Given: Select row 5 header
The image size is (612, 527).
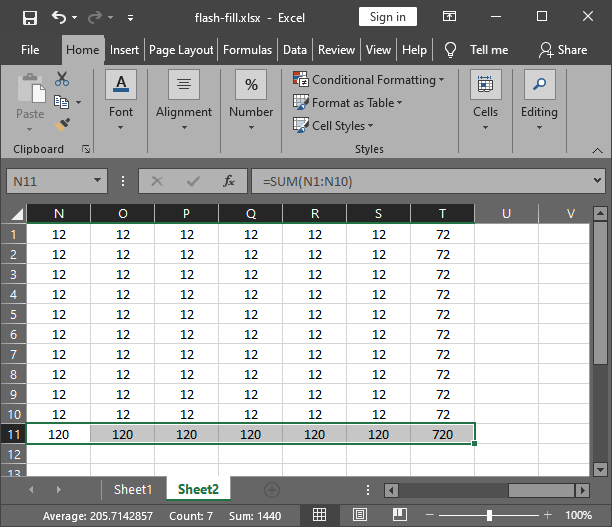Looking at the screenshot, I should (14, 314).
